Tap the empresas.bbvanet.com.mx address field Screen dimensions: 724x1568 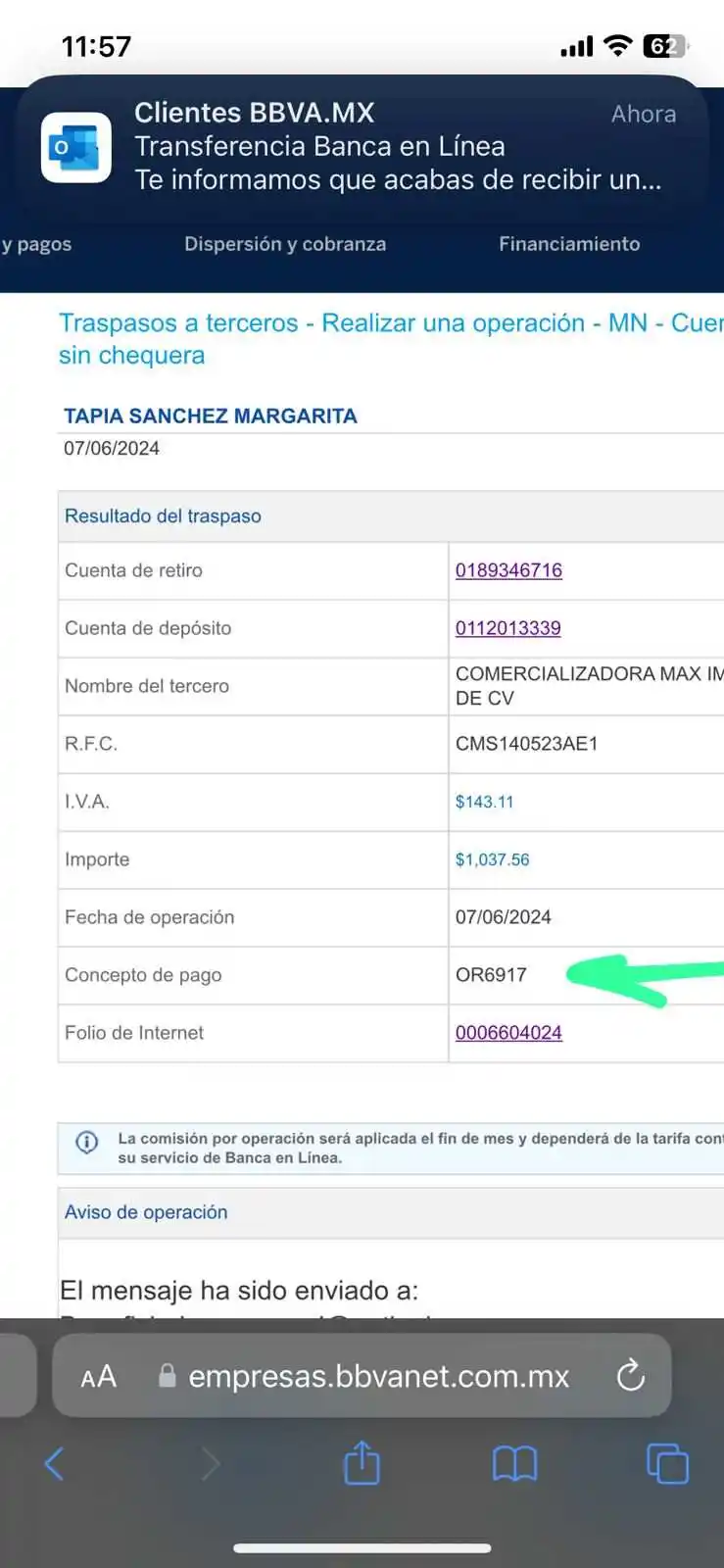click(378, 1376)
